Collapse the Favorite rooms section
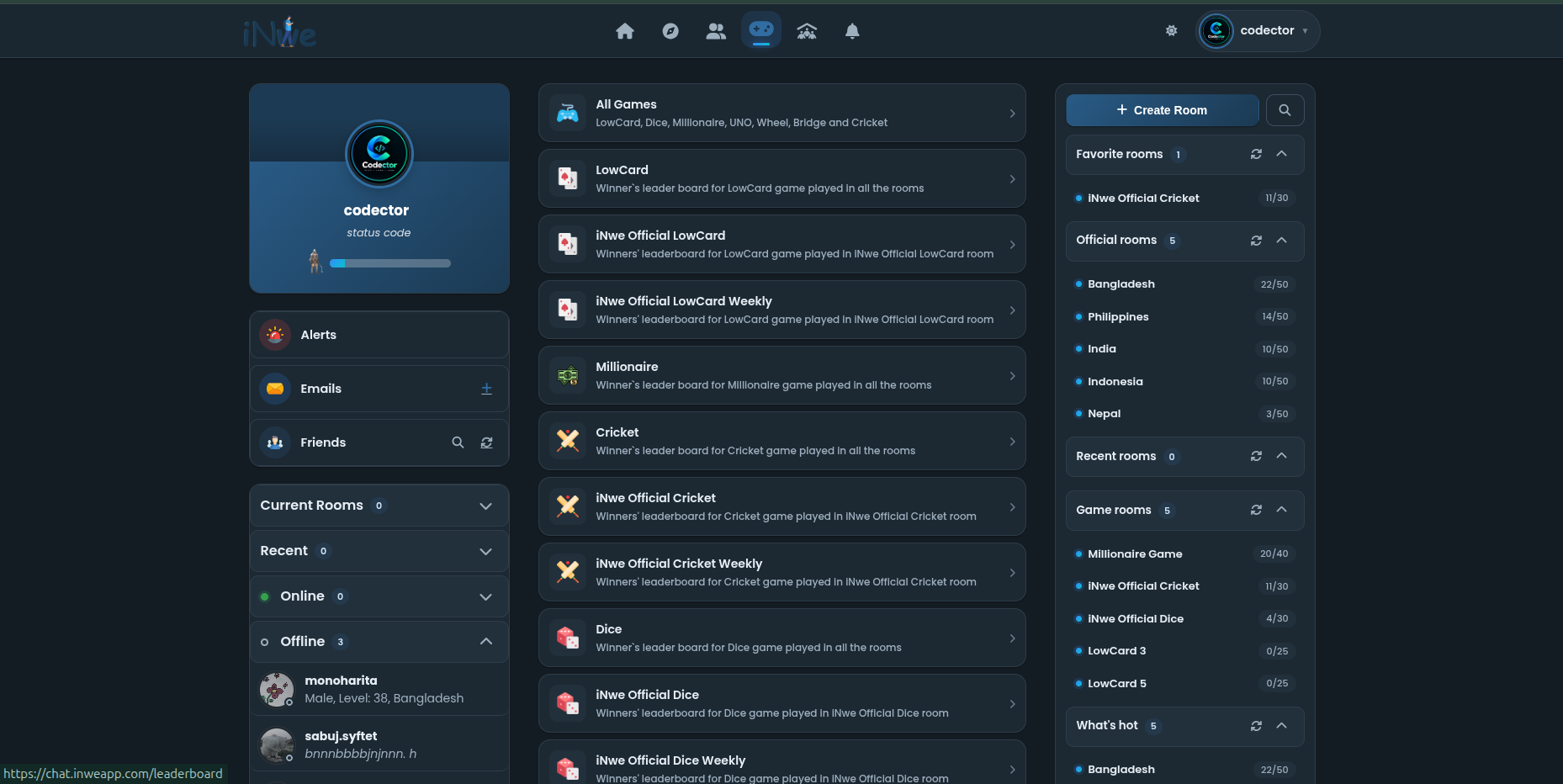This screenshot has height=784, width=1563. coord(1282,154)
